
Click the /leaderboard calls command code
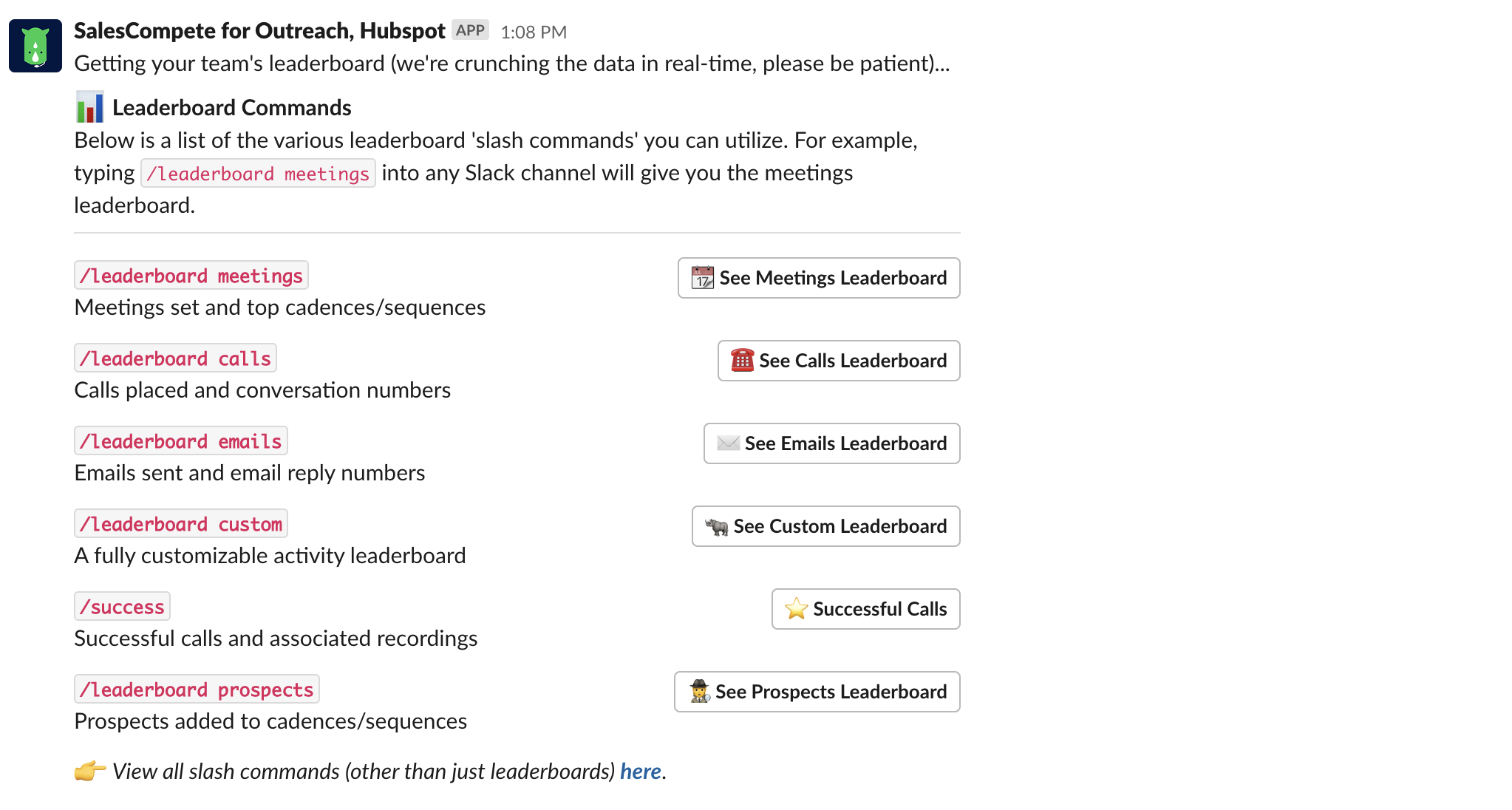[x=175, y=358]
